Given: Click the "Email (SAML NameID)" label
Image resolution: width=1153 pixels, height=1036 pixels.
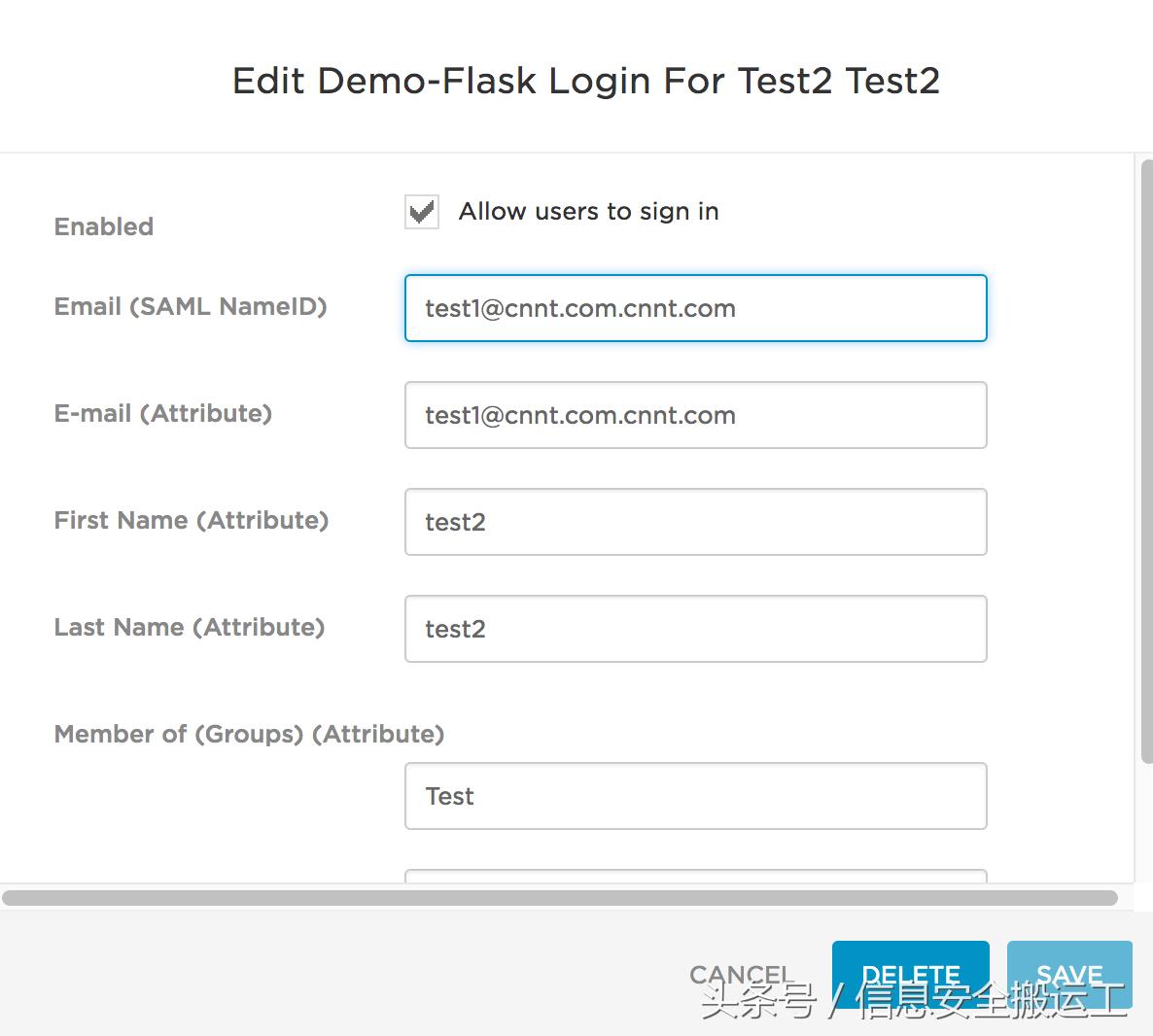Looking at the screenshot, I should [x=191, y=306].
